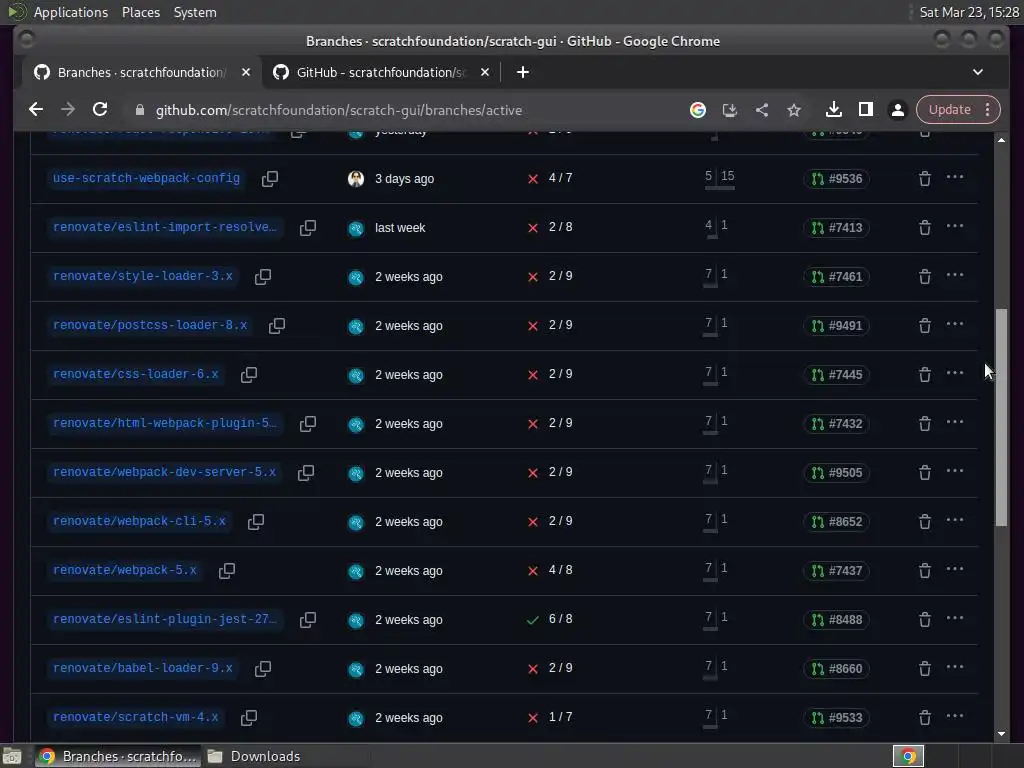Open the use-scratch-webpack-config branch link
This screenshot has height=768, width=1024.
pos(146,178)
